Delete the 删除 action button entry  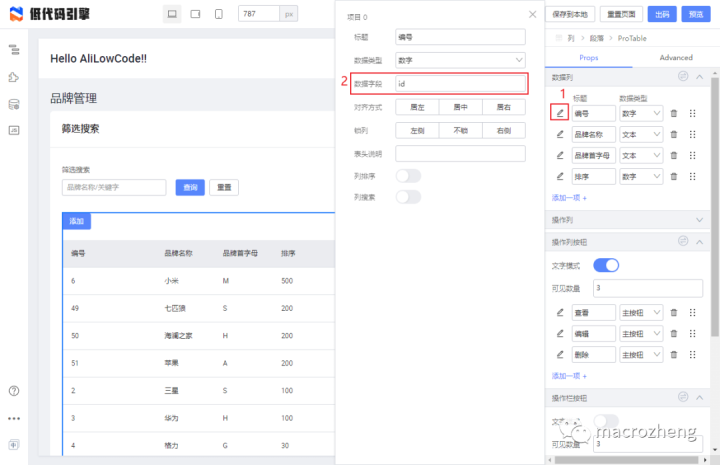point(674,354)
